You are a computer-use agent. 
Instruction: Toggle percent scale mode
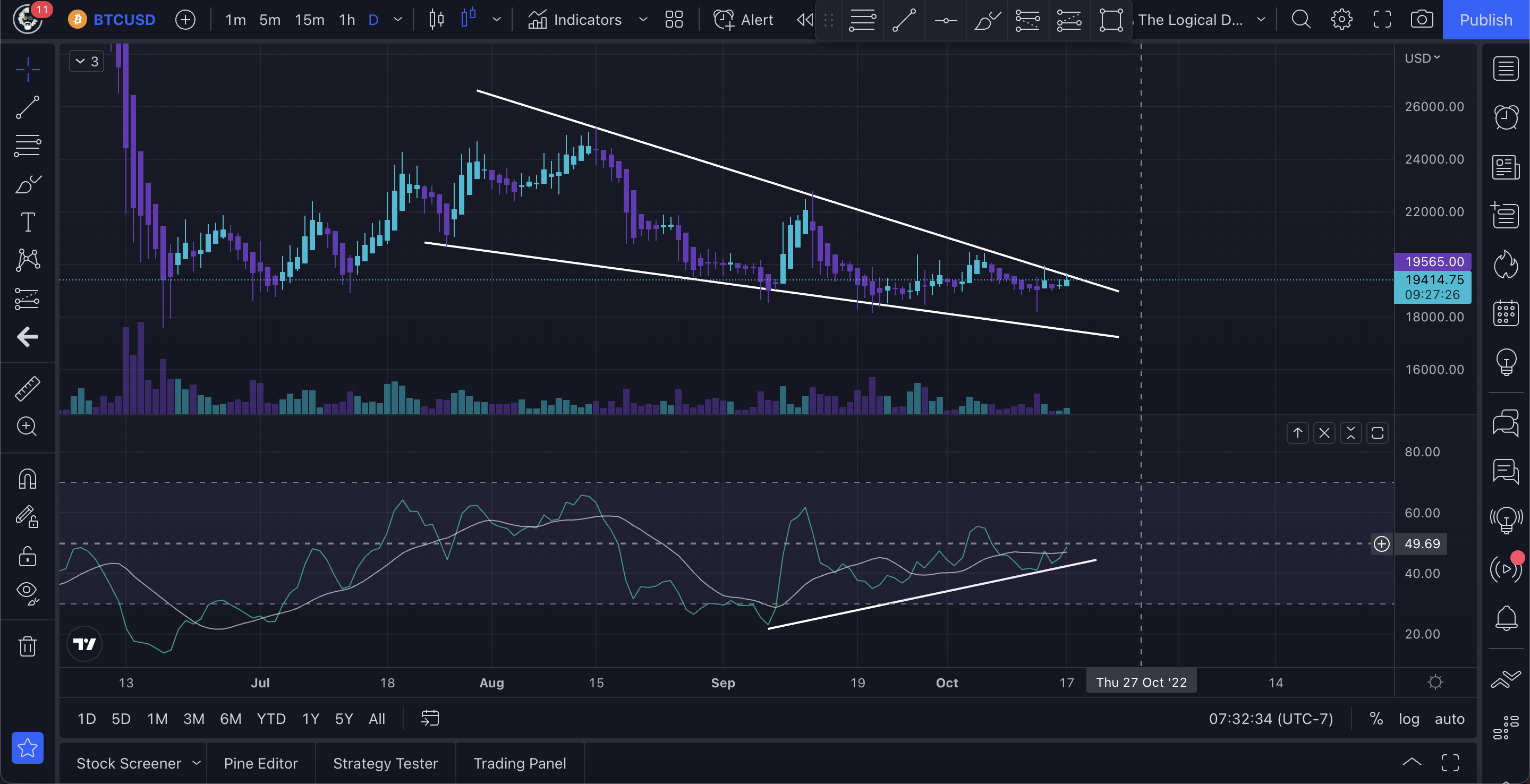point(1376,719)
